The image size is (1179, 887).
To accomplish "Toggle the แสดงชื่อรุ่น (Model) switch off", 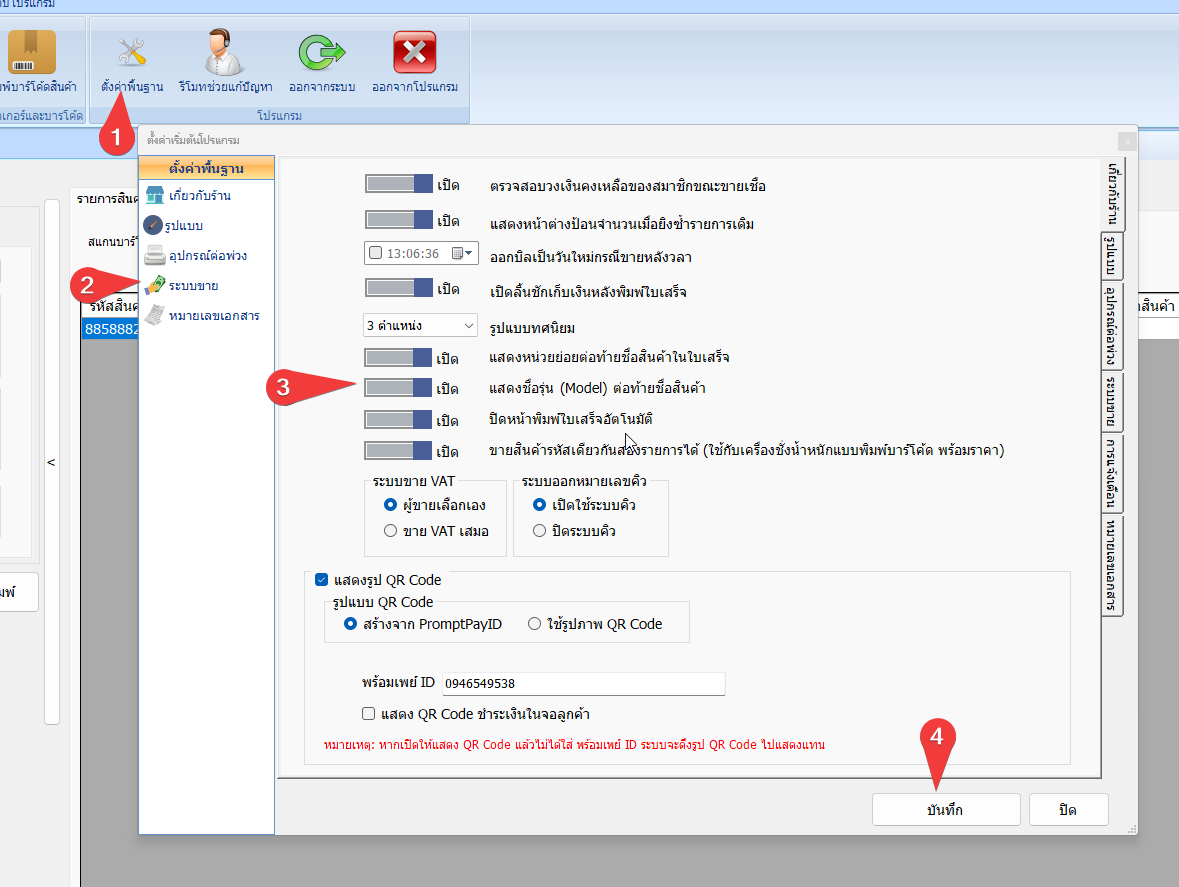I will tap(398, 388).
